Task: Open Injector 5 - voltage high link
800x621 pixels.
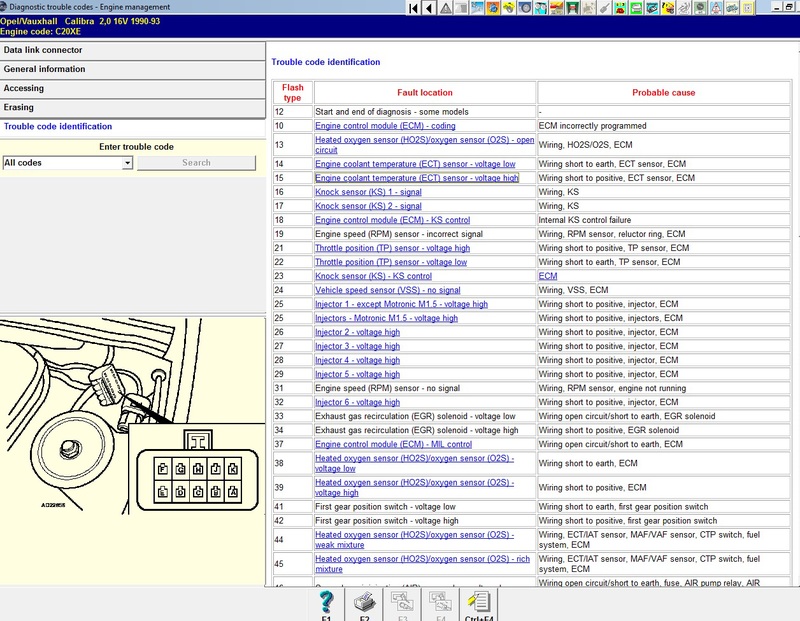Action: click(357, 375)
